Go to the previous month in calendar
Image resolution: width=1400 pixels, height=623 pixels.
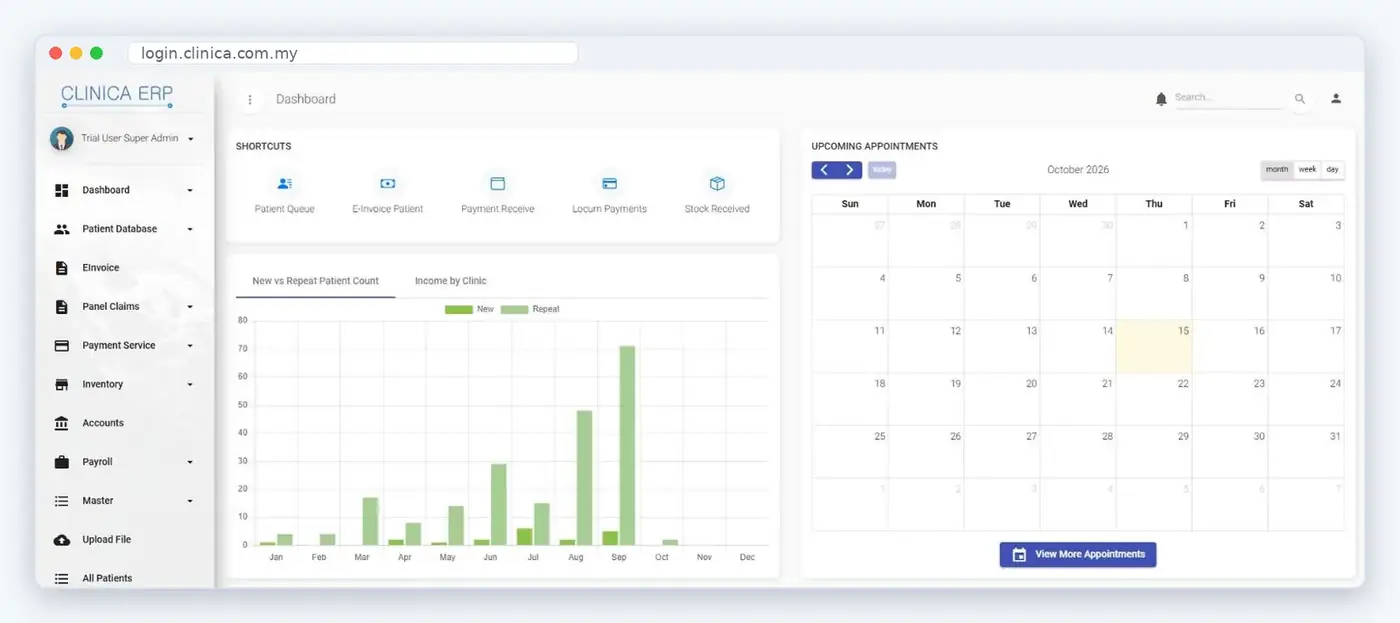tap(824, 170)
